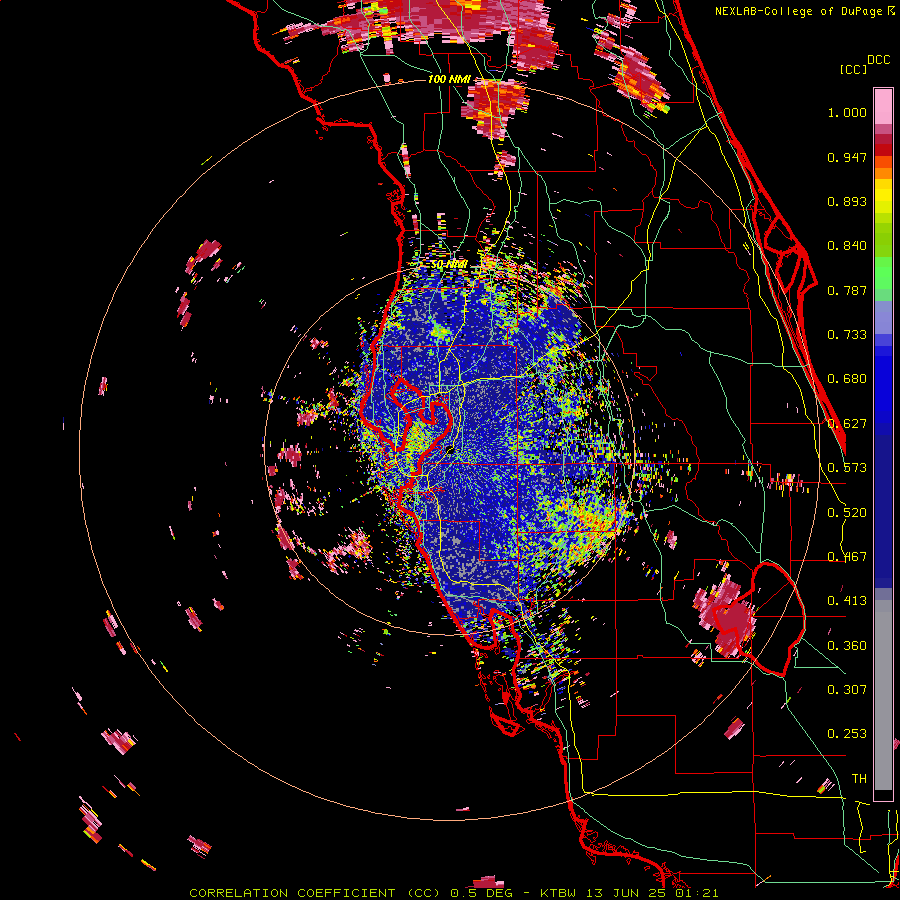Click the 0.307 legend value
The image size is (900, 900).
[847, 690]
